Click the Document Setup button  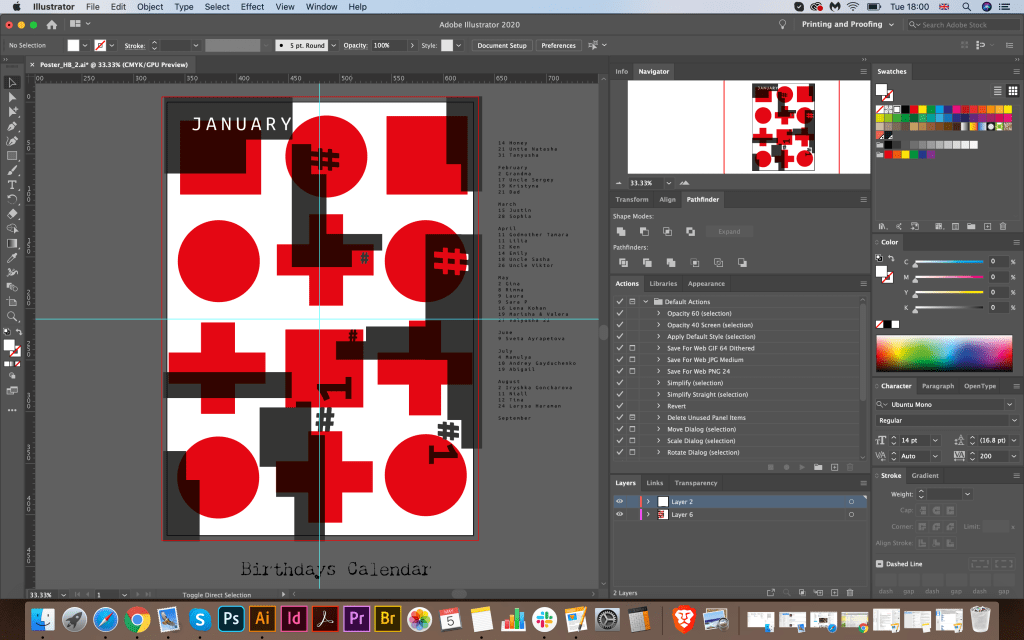501,45
